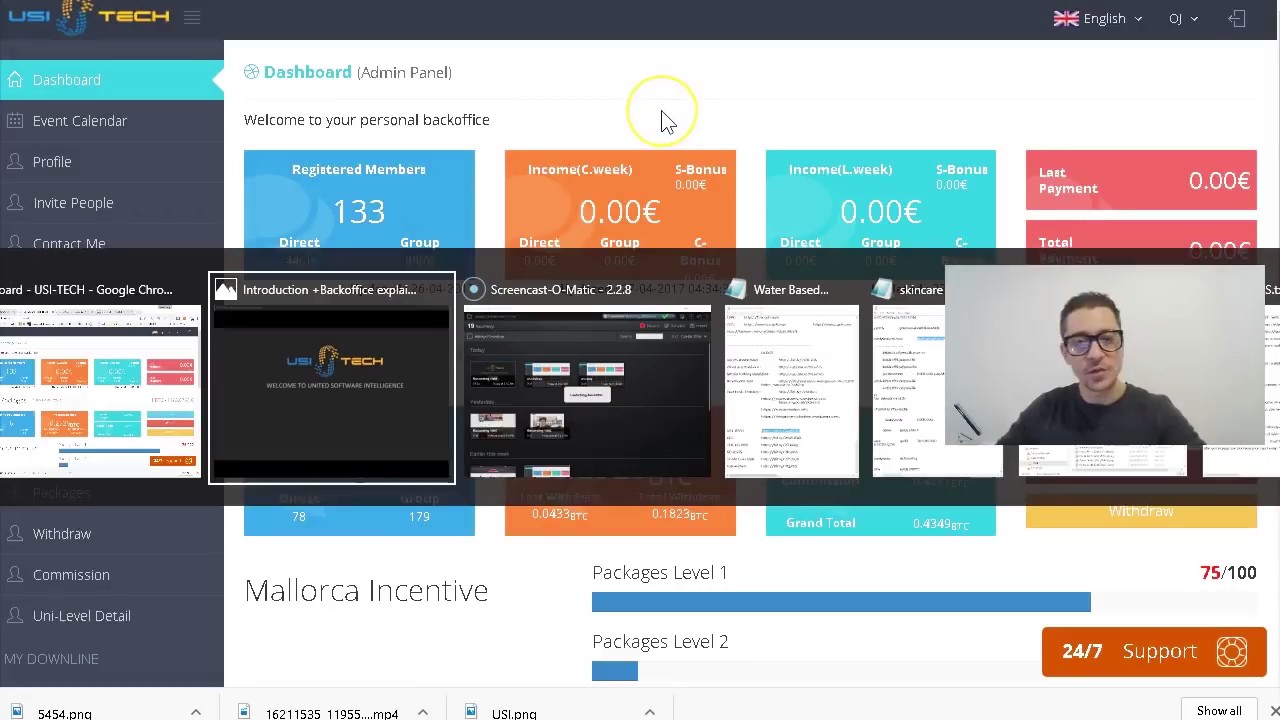Open the Dashboard sidebar menu item
The height and width of the screenshot is (720, 1280).
(112, 80)
